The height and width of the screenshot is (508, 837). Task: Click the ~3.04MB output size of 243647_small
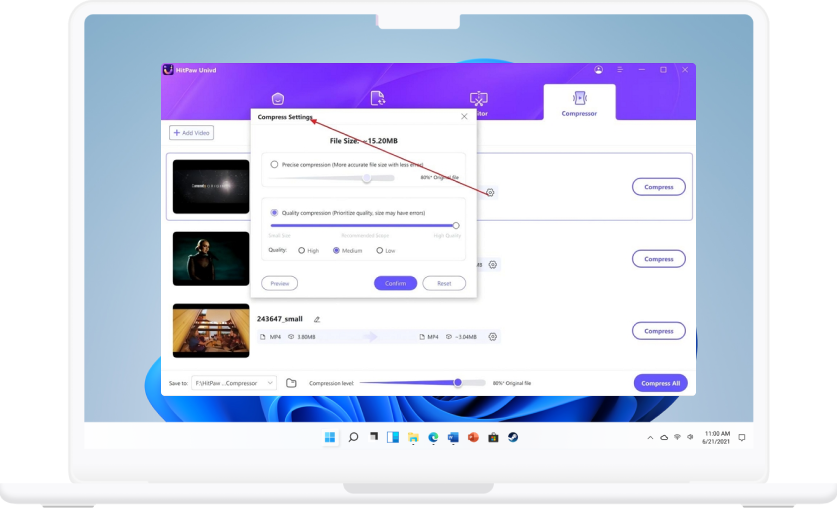coord(466,337)
